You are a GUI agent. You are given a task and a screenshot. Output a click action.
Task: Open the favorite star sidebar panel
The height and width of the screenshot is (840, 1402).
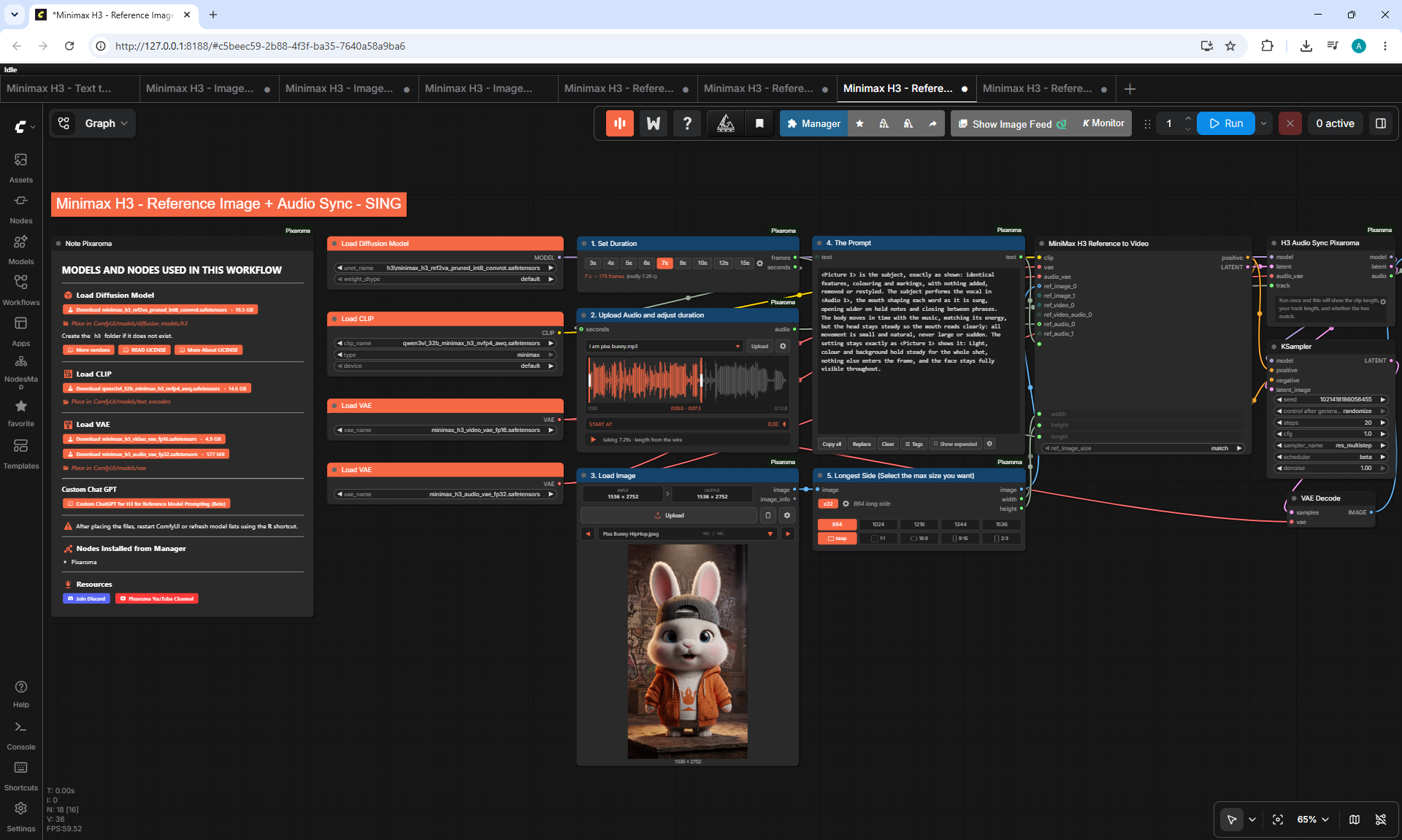coord(20,413)
